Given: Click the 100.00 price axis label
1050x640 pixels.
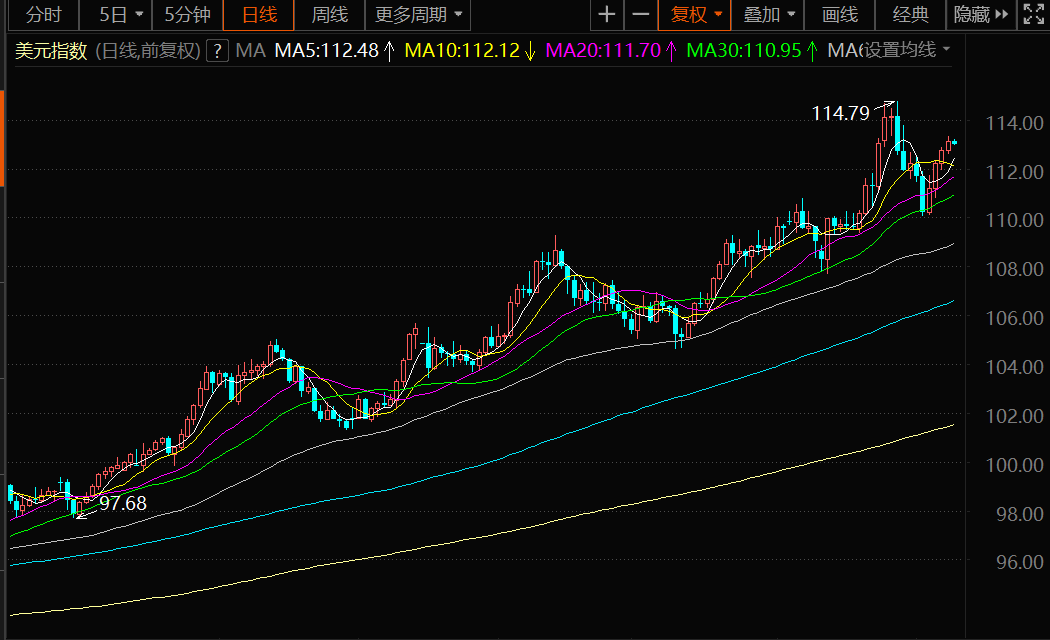Looking at the screenshot, I should 1014,465.
